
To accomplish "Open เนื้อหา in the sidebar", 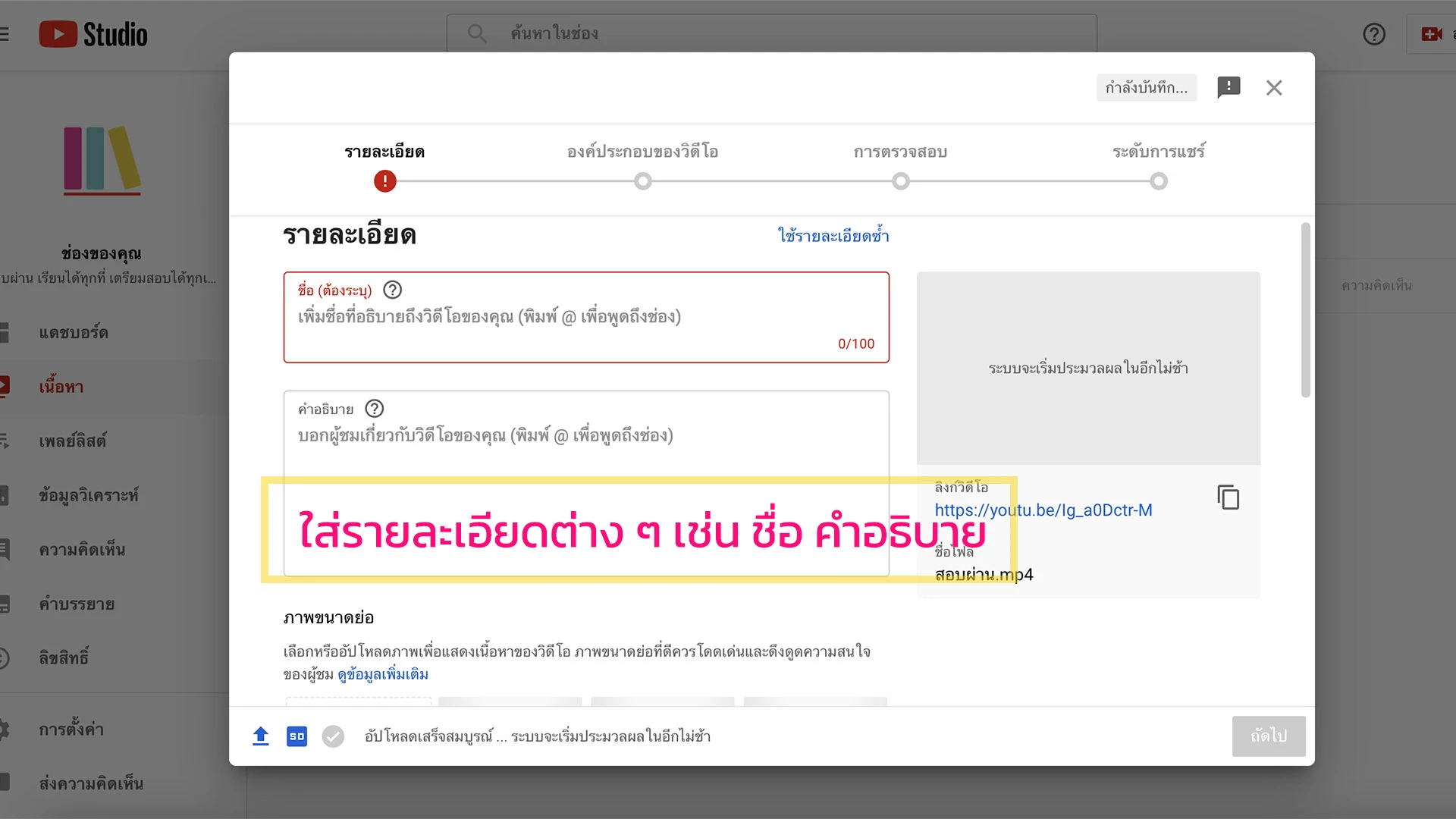I will pos(61,387).
